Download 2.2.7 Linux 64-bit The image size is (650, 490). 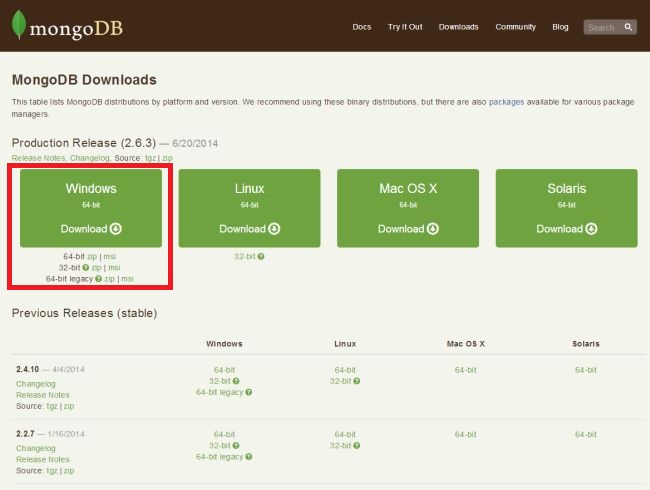[345, 434]
